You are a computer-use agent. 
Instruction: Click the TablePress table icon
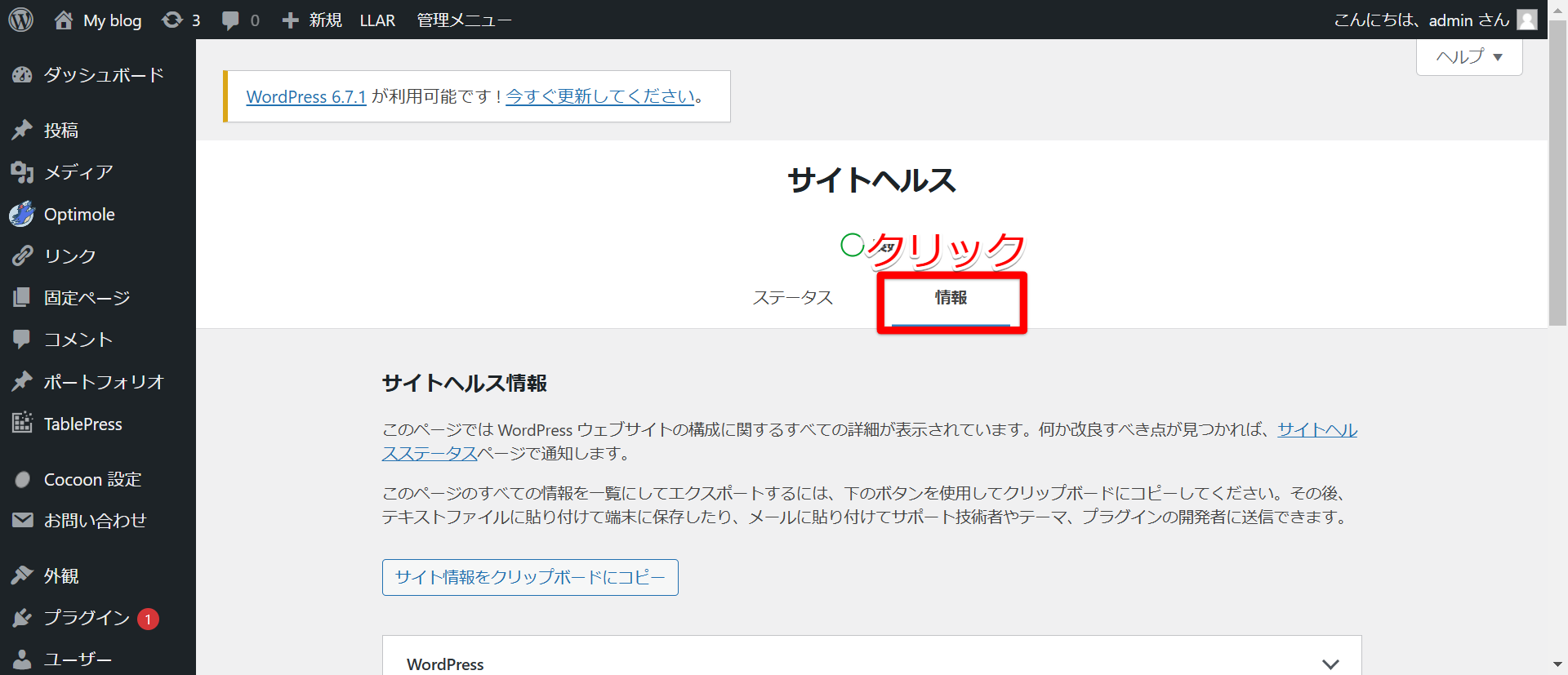click(22, 424)
